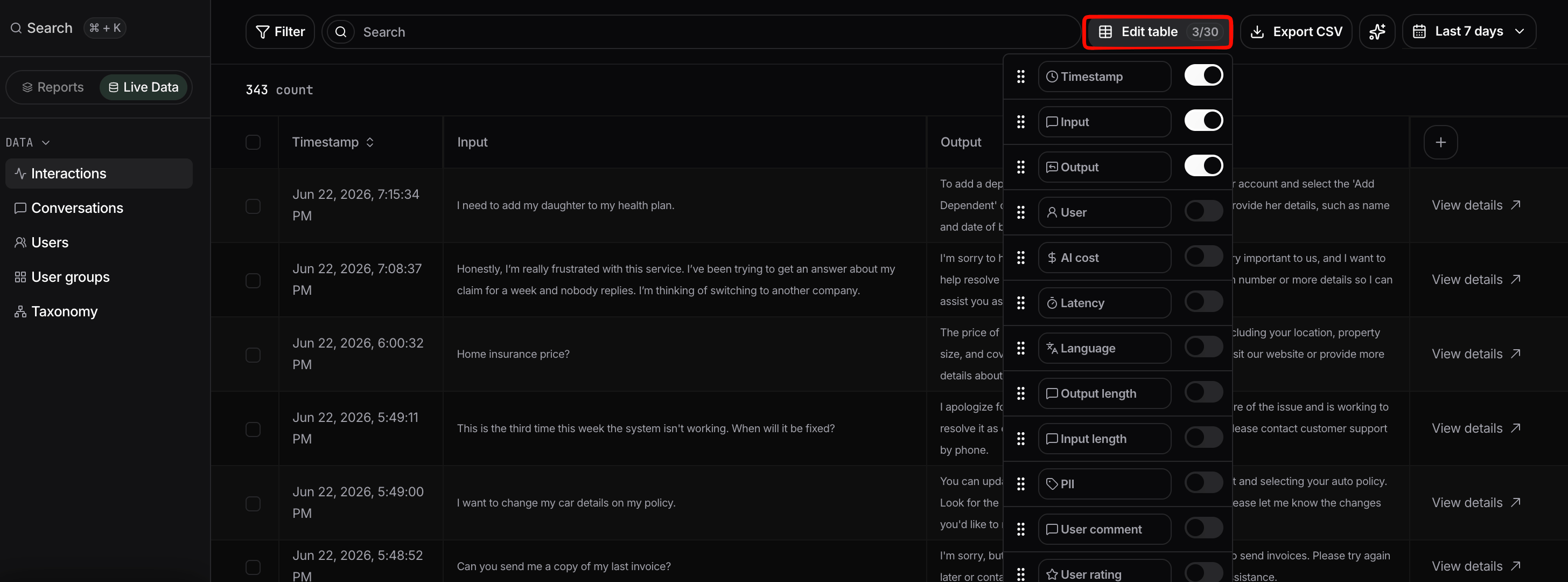Click the drag handle beside User

click(1021, 213)
